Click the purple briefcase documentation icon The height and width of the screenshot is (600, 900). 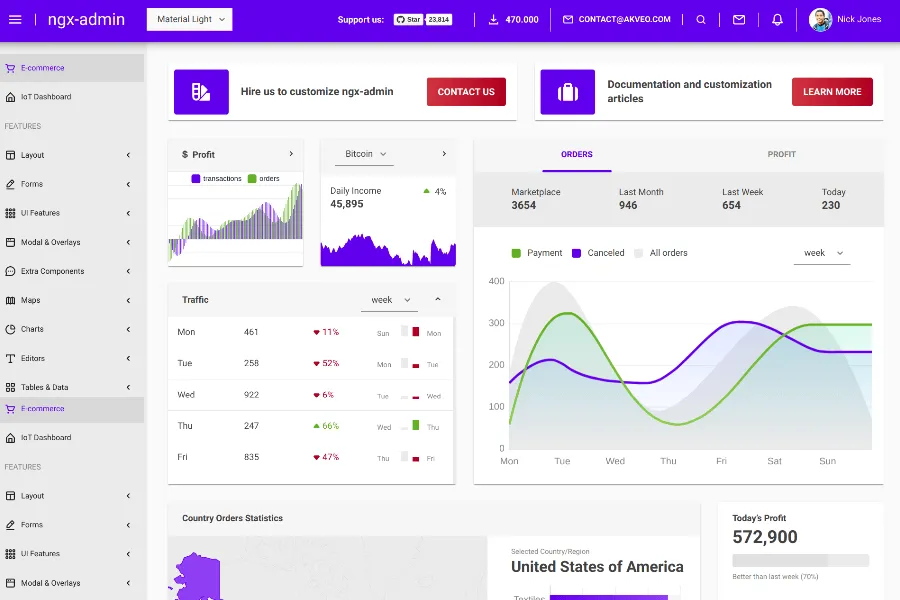click(x=568, y=92)
